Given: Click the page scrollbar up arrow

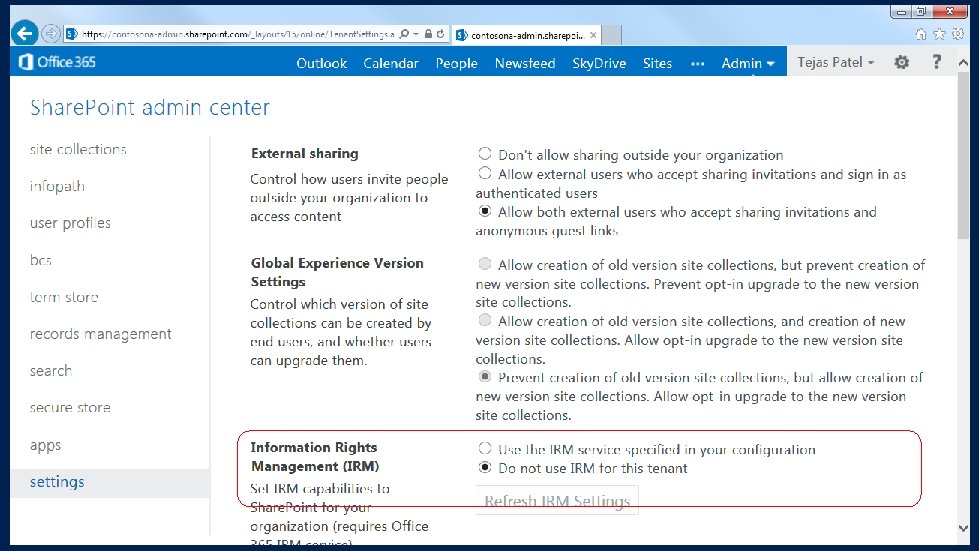Looking at the screenshot, I should (x=963, y=62).
